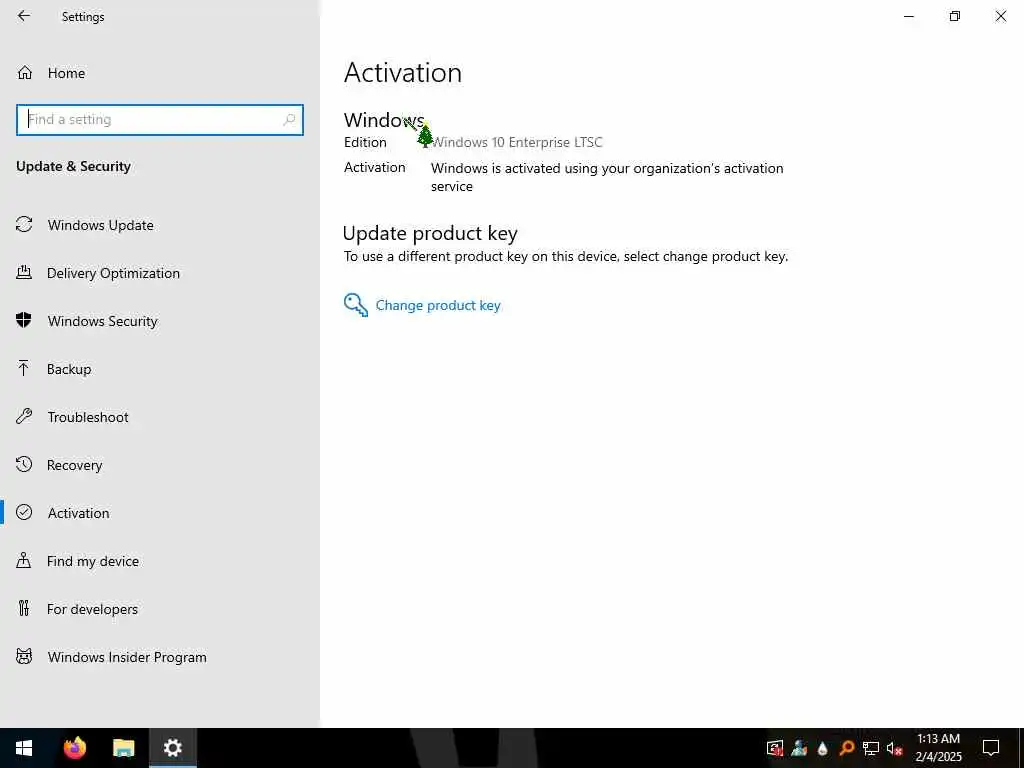The width and height of the screenshot is (1024, 768).
Task: Open the Action Center notifications icon
Action: 991,748
